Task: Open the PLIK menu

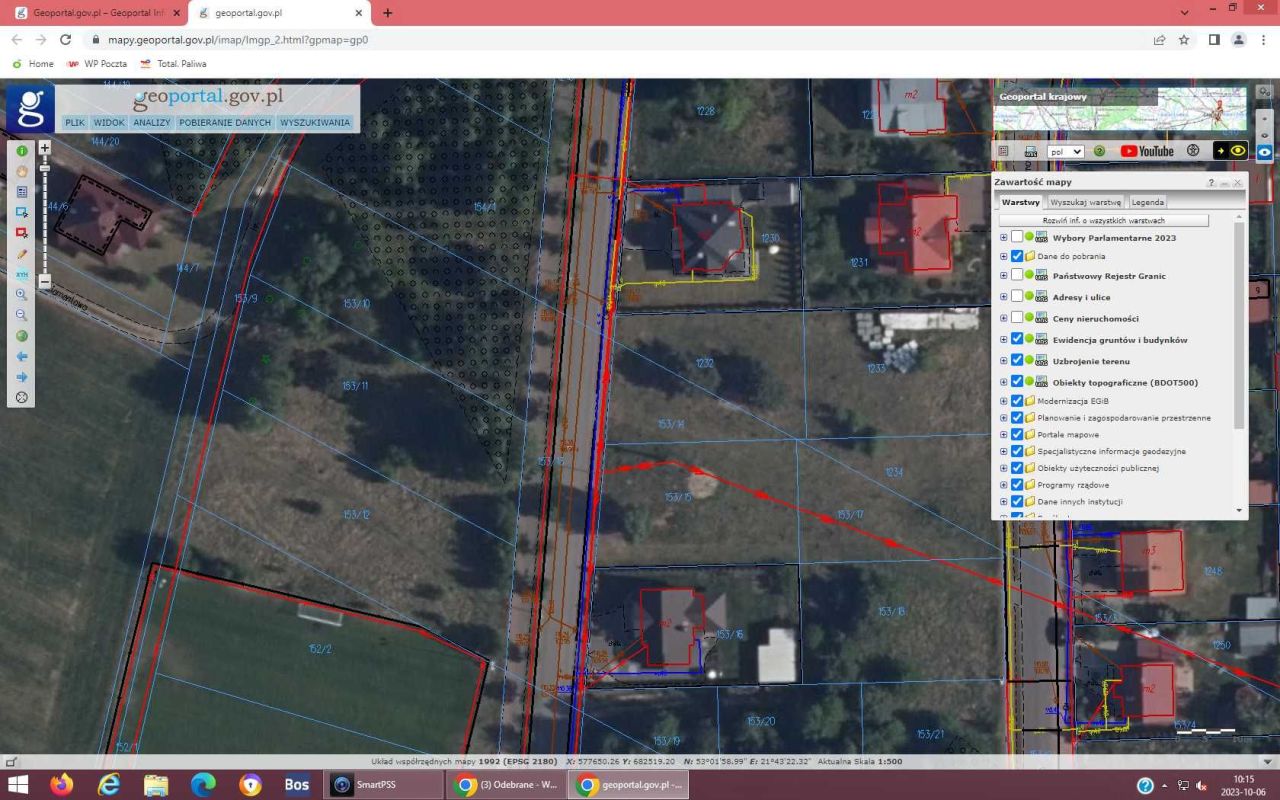Action: coord(74,122)
